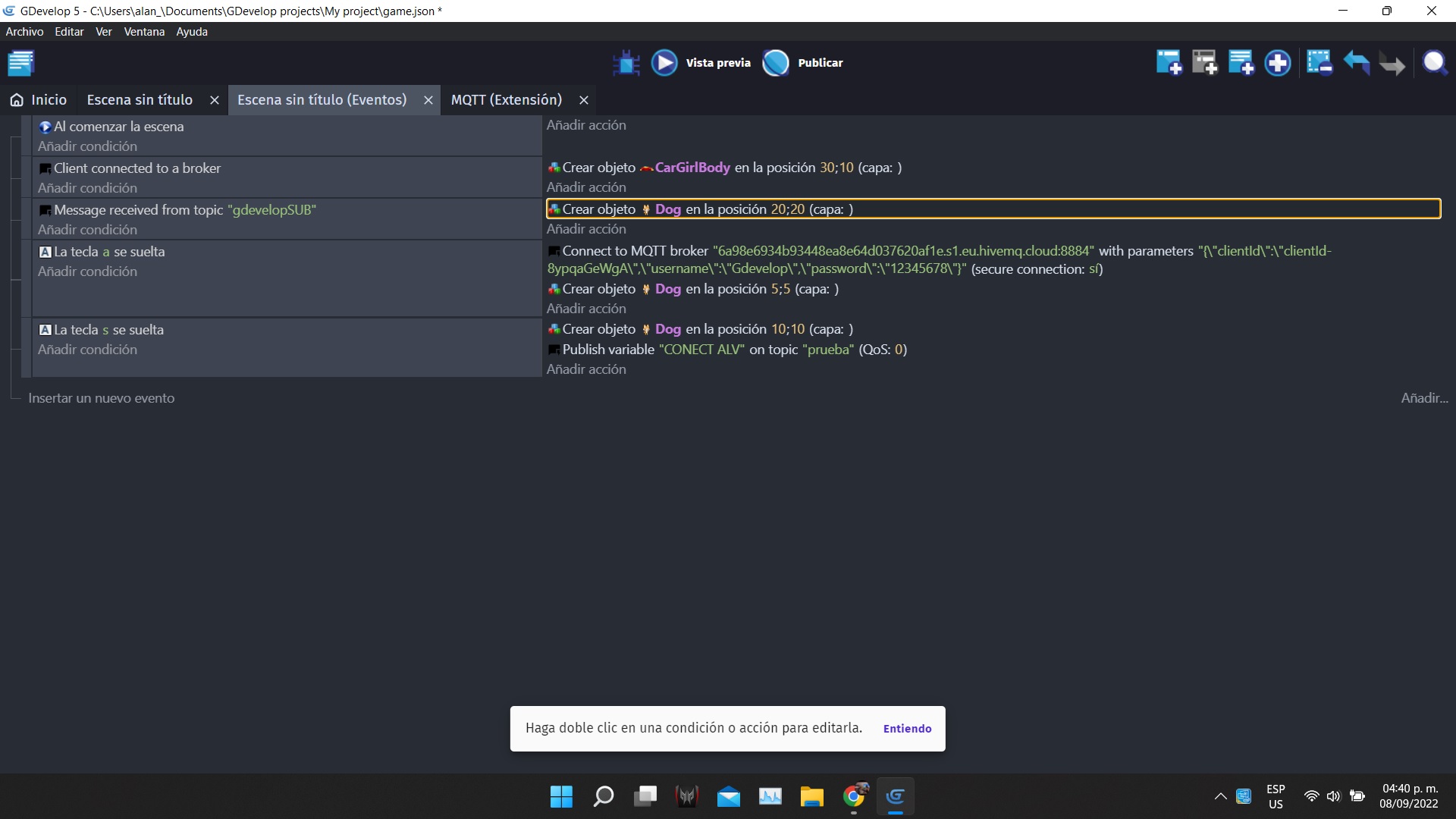Add action below the Dog 5;5 action

tap(586, 309)
